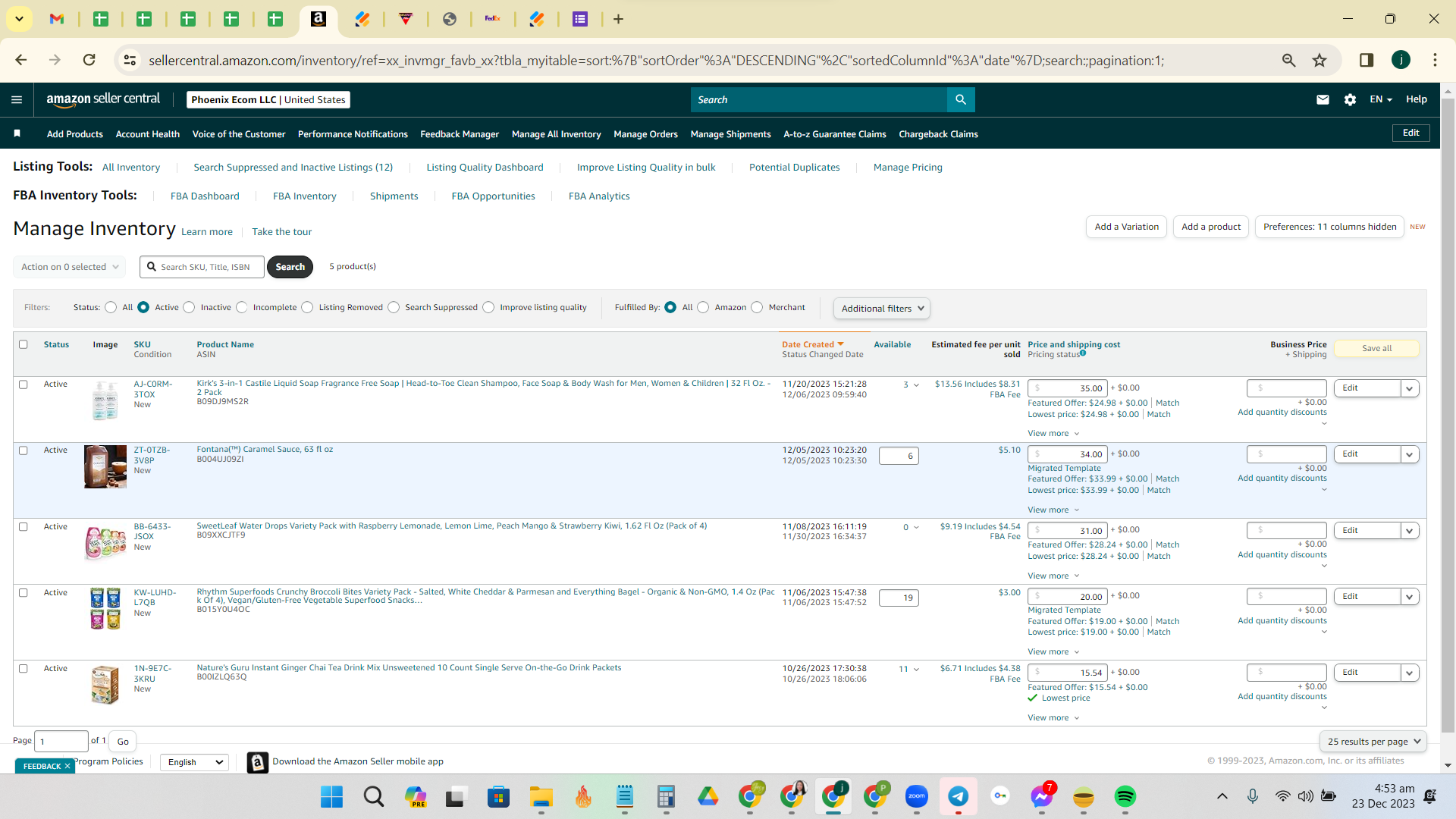
Task: Select the All status radio button
Action: pos(111,307)
